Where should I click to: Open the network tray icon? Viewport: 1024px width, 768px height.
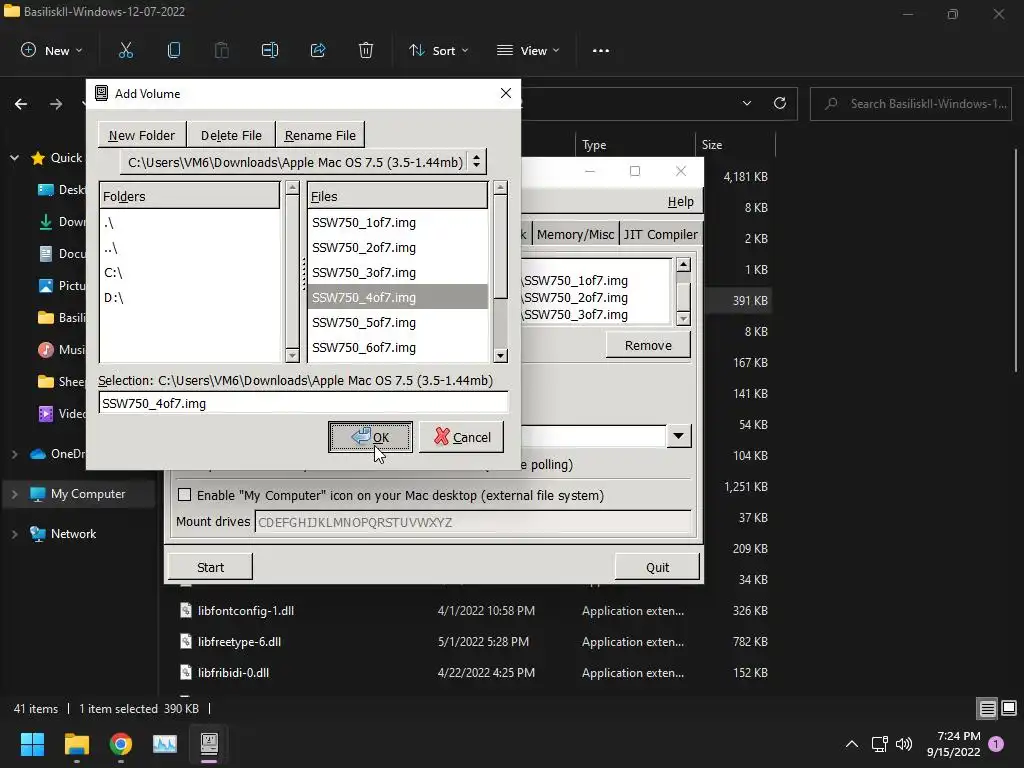[x=879, y=744]
